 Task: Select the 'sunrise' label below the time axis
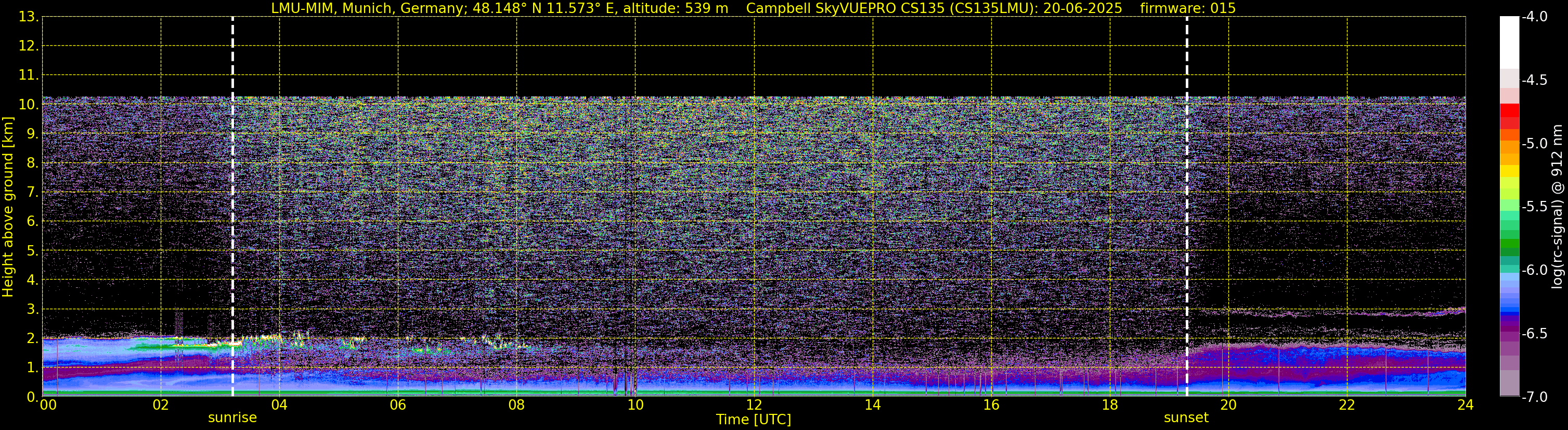pyautogui.click(x=232, y=418)
